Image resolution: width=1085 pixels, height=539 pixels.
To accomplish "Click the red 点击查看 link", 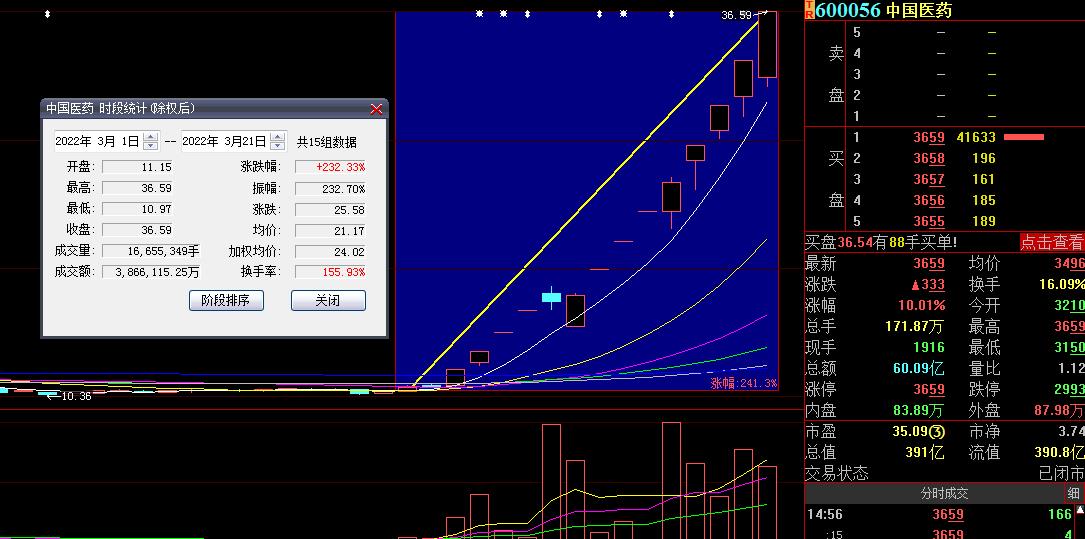I will [x=1051, y=242].
